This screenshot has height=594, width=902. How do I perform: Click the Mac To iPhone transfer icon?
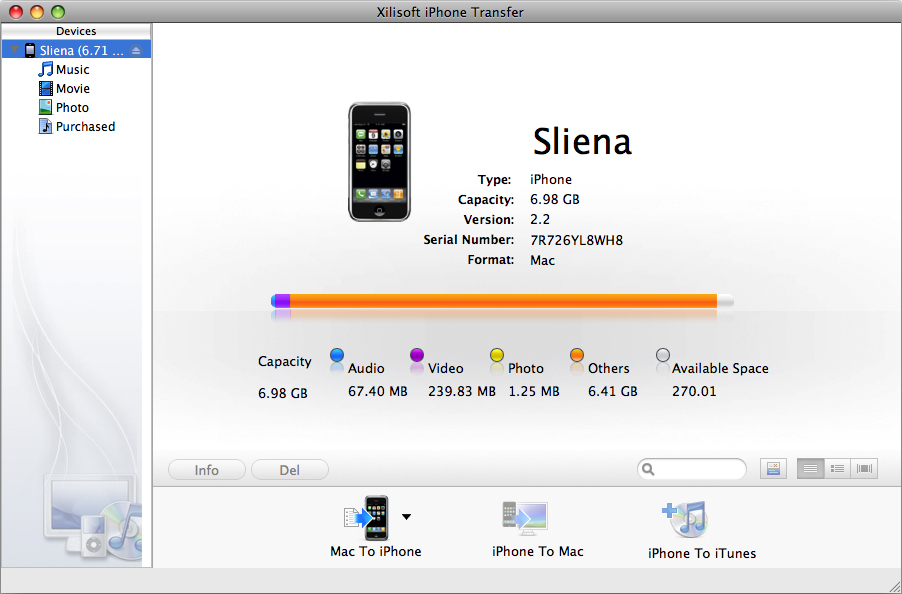(366, 518)
